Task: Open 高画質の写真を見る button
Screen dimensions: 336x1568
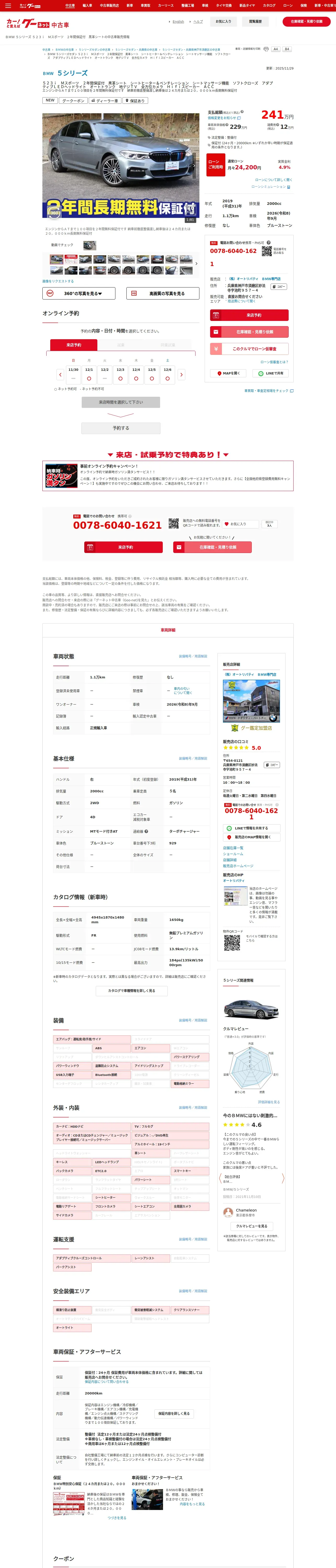Action: pyautogui.click(x=163, y=293)
